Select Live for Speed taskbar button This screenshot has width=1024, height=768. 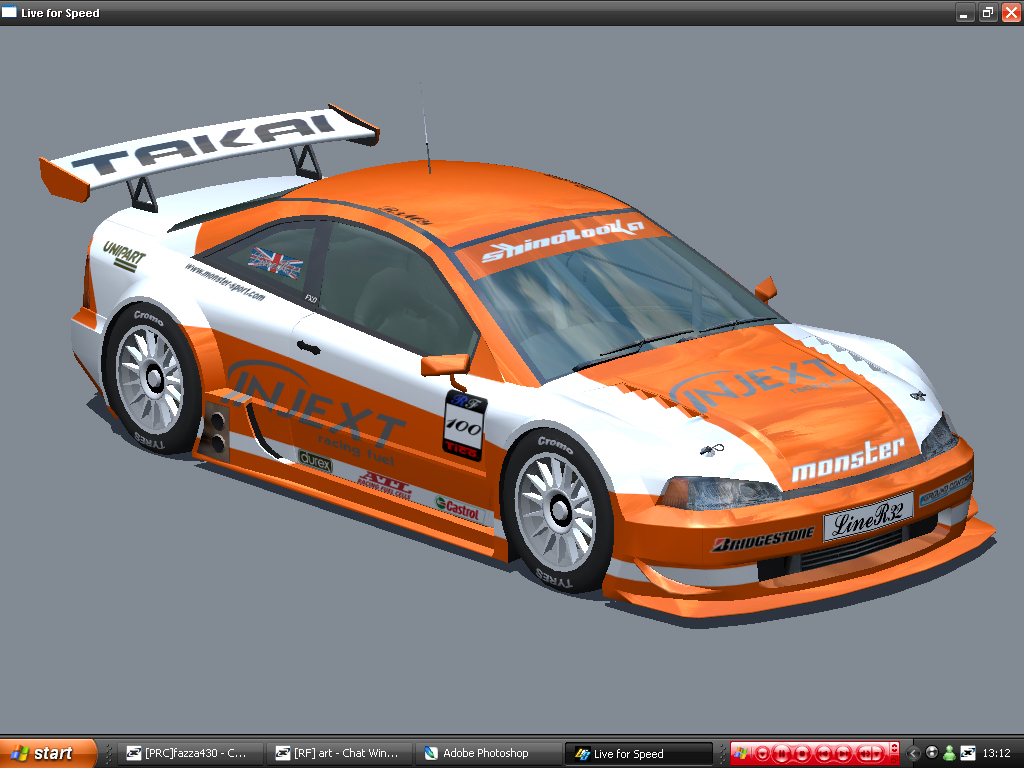pyautogui.click(x=638, y=754)
